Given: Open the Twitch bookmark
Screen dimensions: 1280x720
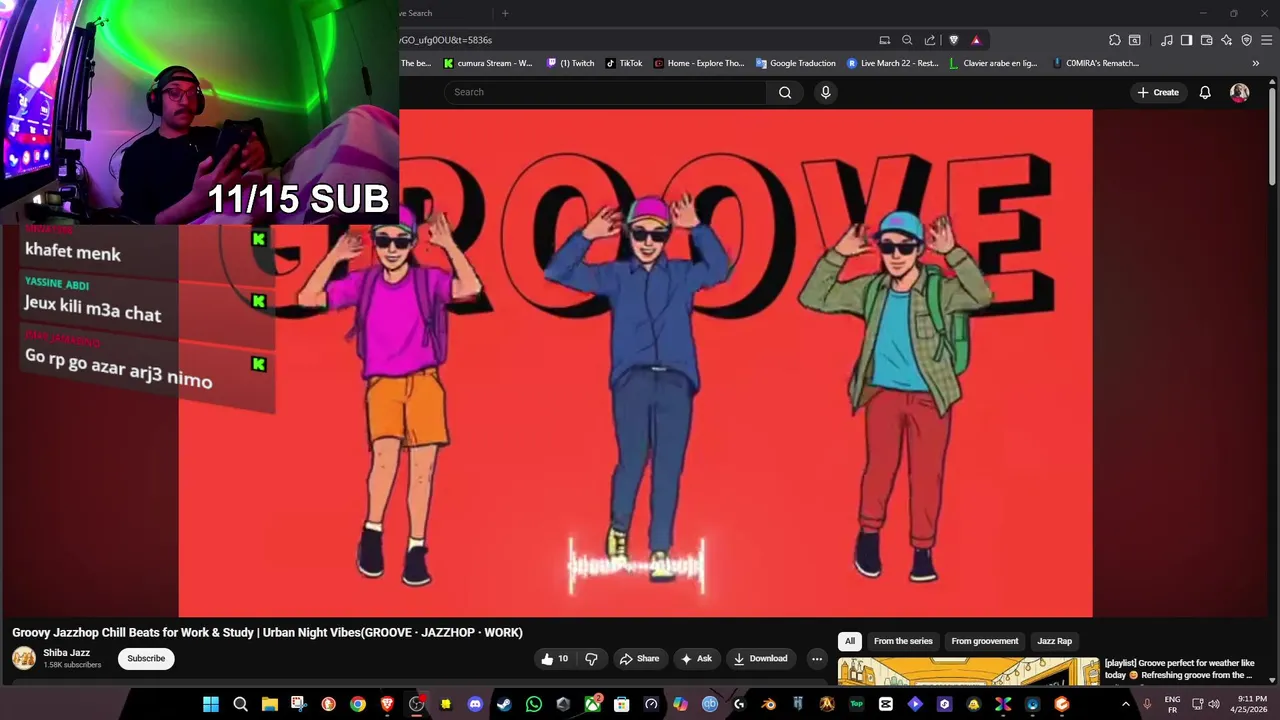Looking at the screenshot, I should (x=570, y=63).
